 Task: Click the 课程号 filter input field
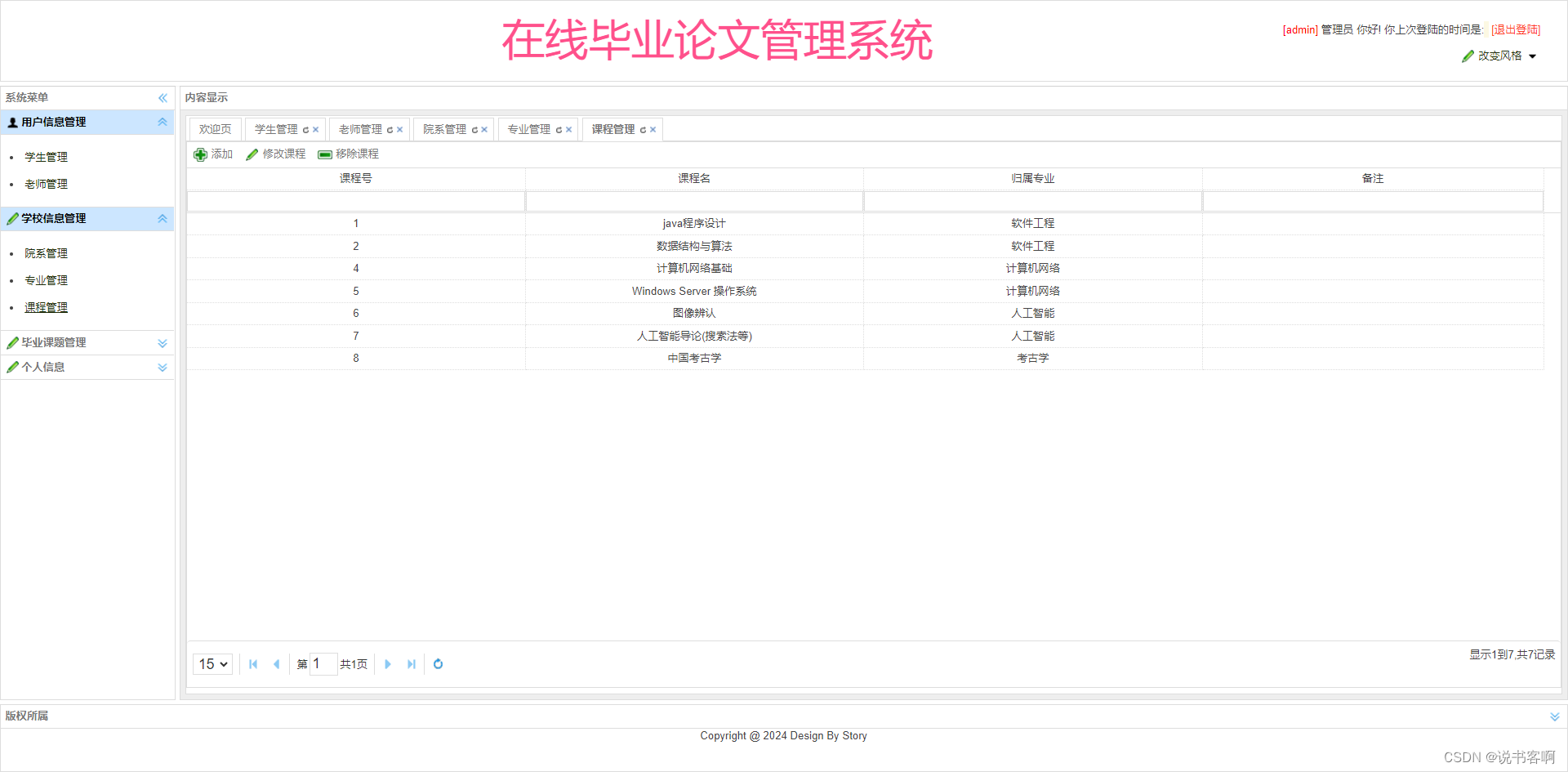[356, 202]
